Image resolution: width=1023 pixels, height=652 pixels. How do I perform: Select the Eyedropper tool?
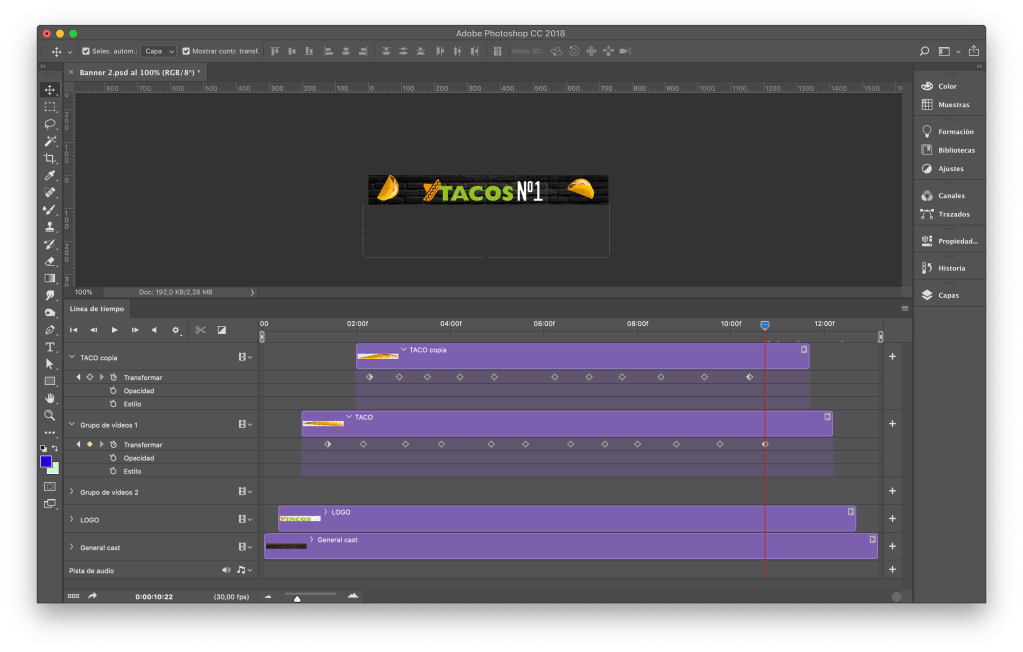coord(50,175)
